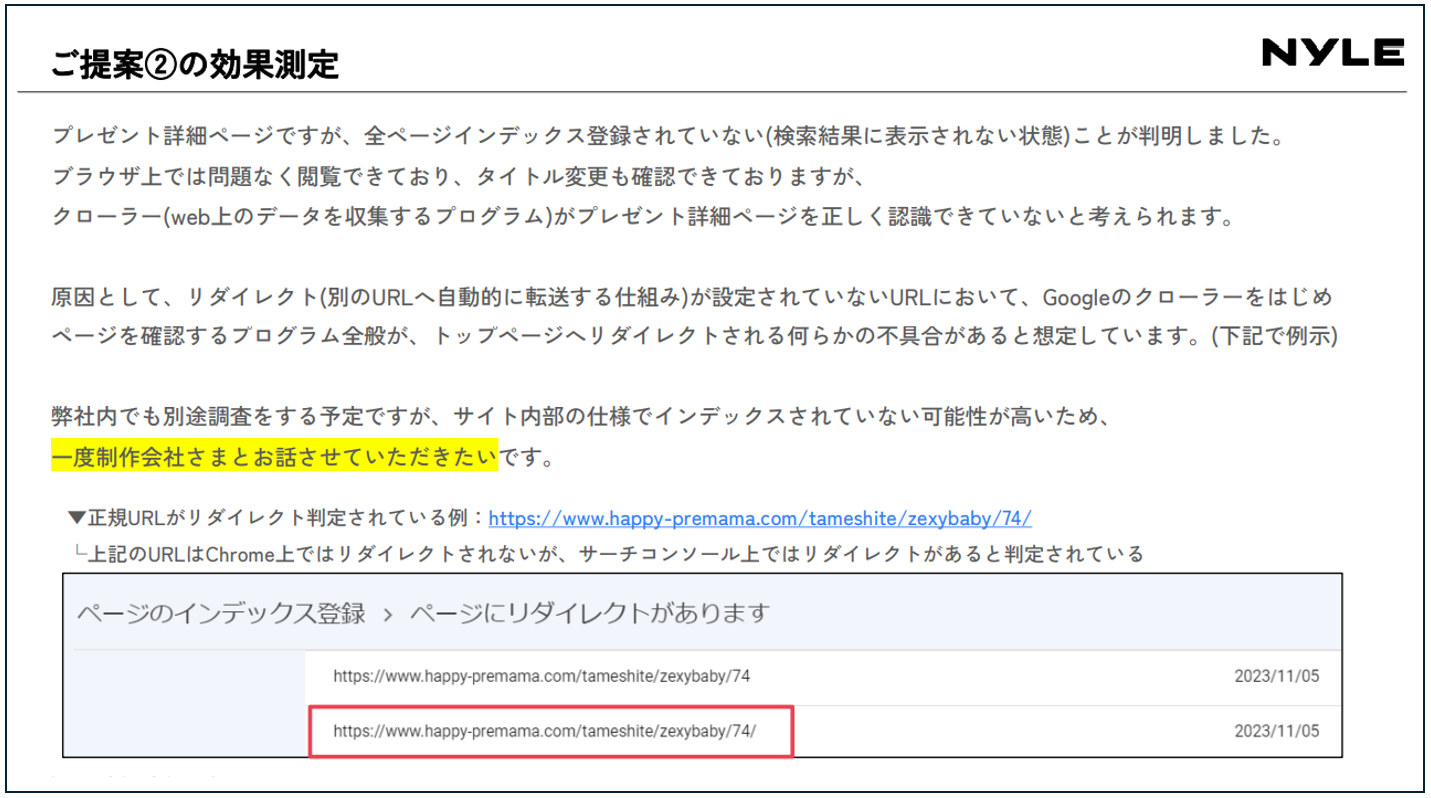Click the line starting 'ページを確認するプログラム全般が'
1431x798 pixels.
click(x=694, y=337)
